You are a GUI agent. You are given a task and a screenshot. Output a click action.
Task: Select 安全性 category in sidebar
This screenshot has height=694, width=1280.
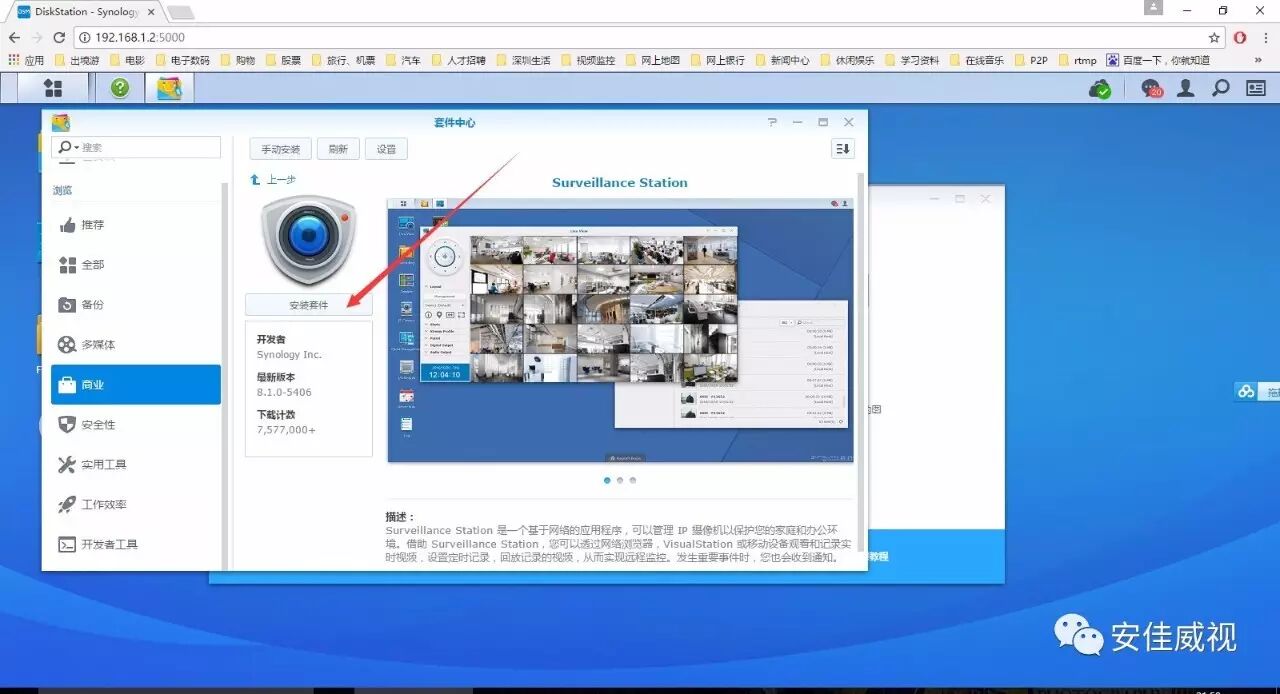point(136,425)
